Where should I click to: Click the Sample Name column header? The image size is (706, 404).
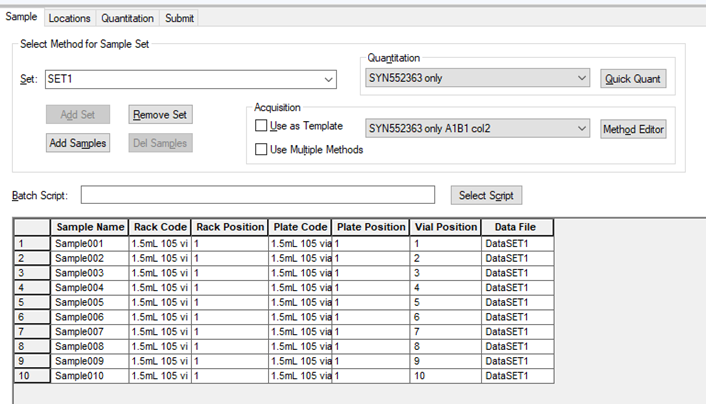pos(90,227)
